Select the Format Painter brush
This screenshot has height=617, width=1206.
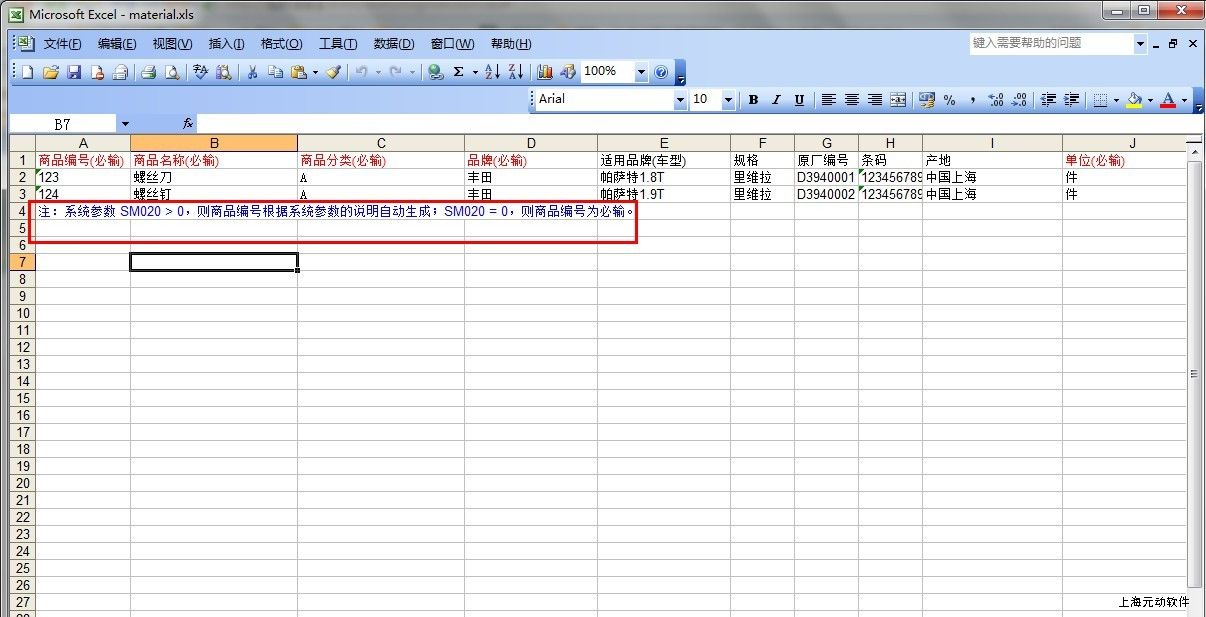[333, 72]
